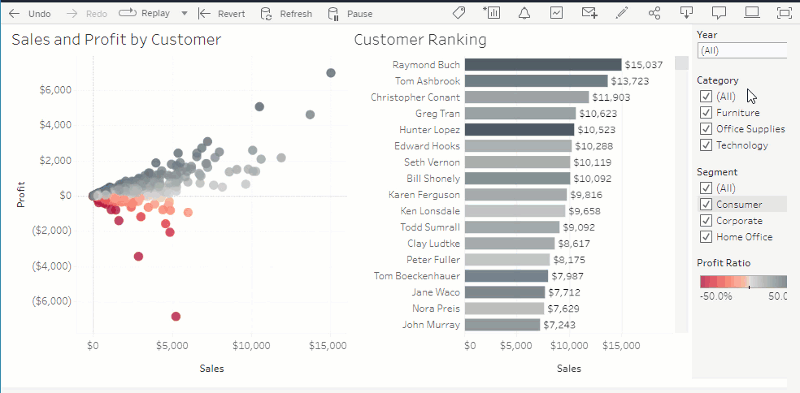Screen dimensions: 800x393
Task: Click the Profit Ratio color legend
Action: click(744, 282)
